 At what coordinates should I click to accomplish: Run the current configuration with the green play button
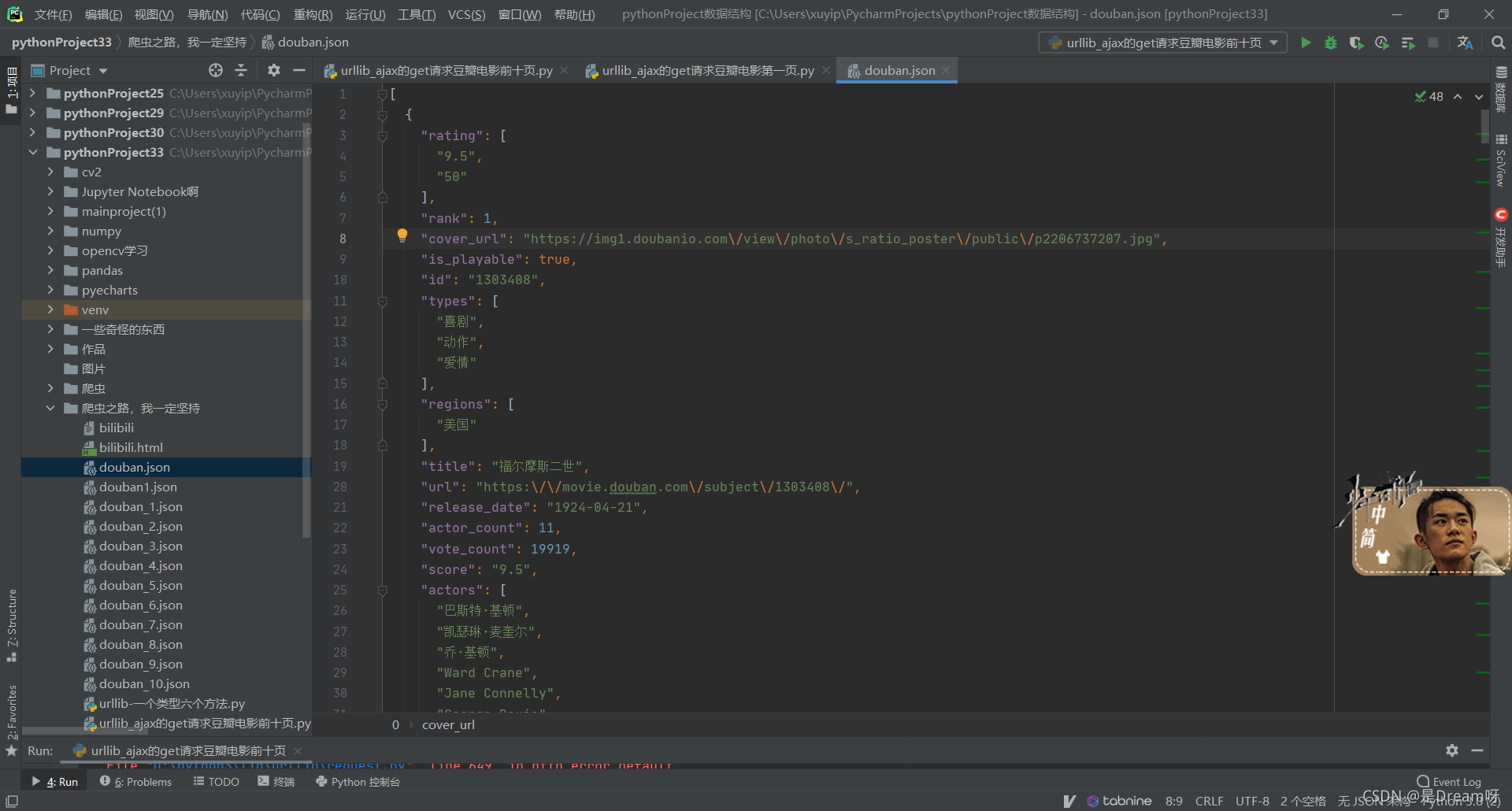point(1306,43)
